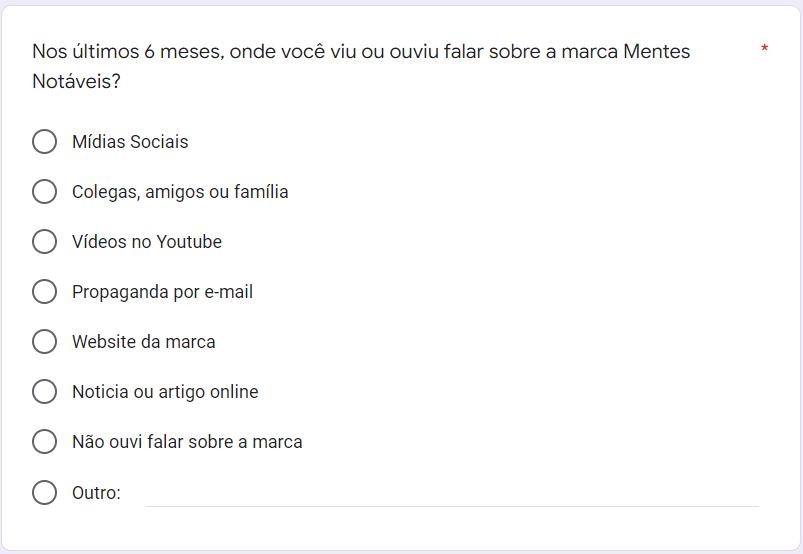Viewport: 803px width, 554px height.
Task: Mark the Vídeos no Youtube radio button
Action: [x=45, y=242]
